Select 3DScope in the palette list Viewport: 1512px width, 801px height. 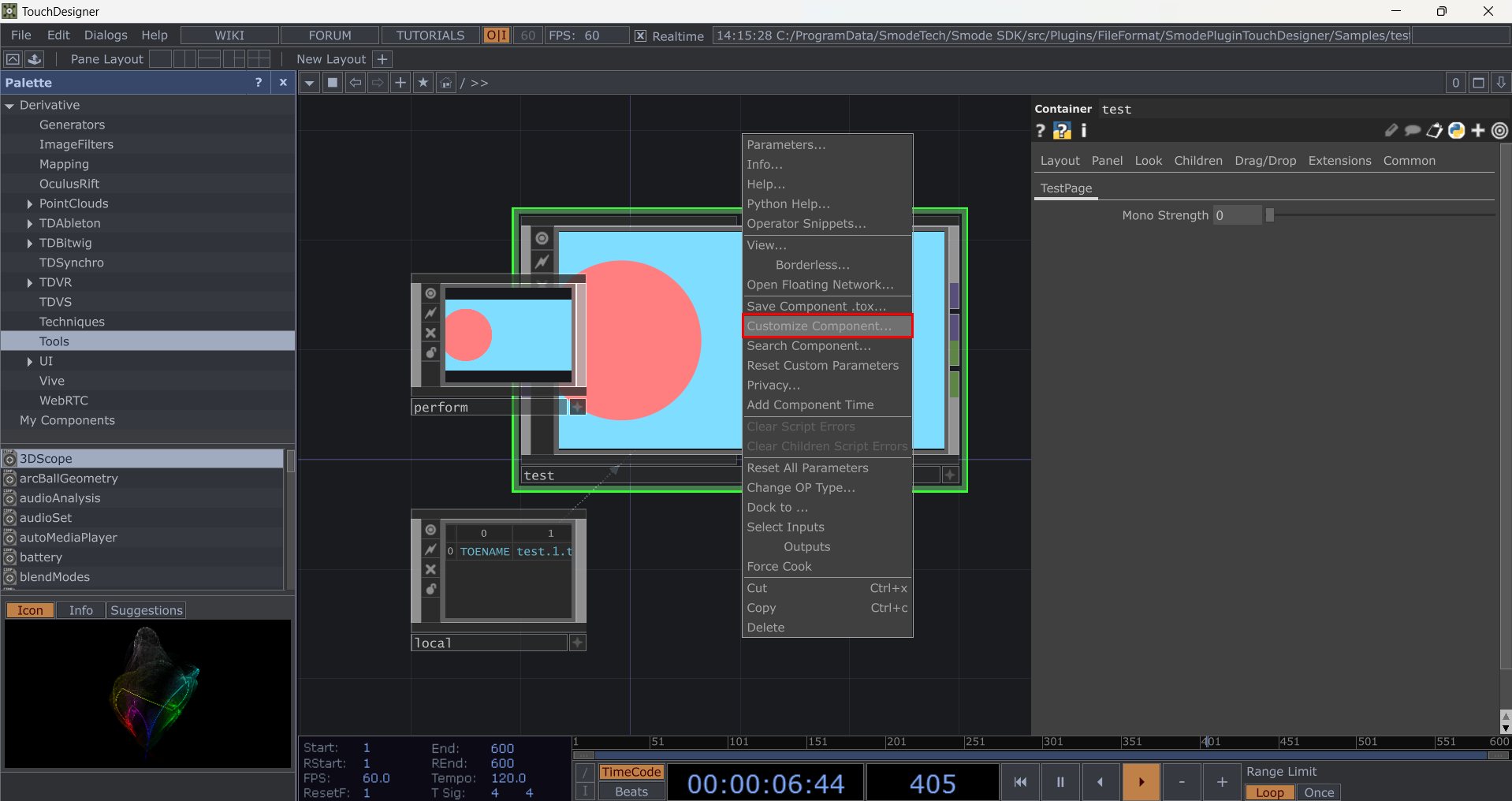(143, 459)
